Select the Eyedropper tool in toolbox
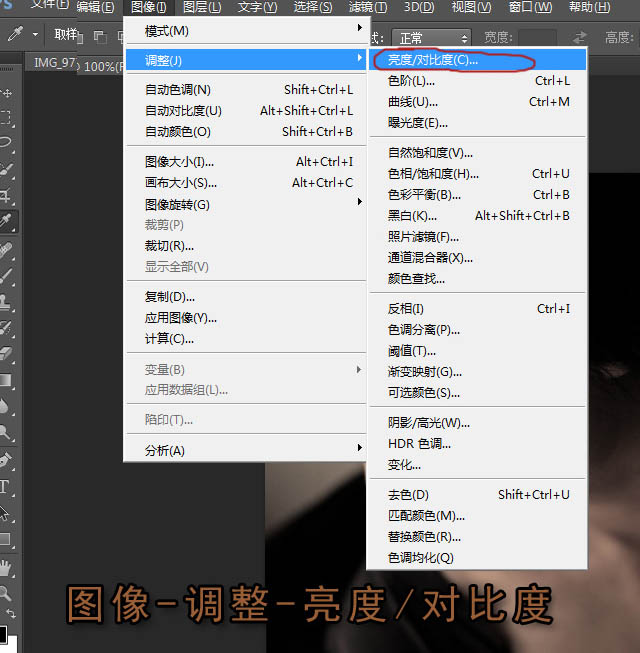This screenshot has height=653, width=640. (7, 221)
